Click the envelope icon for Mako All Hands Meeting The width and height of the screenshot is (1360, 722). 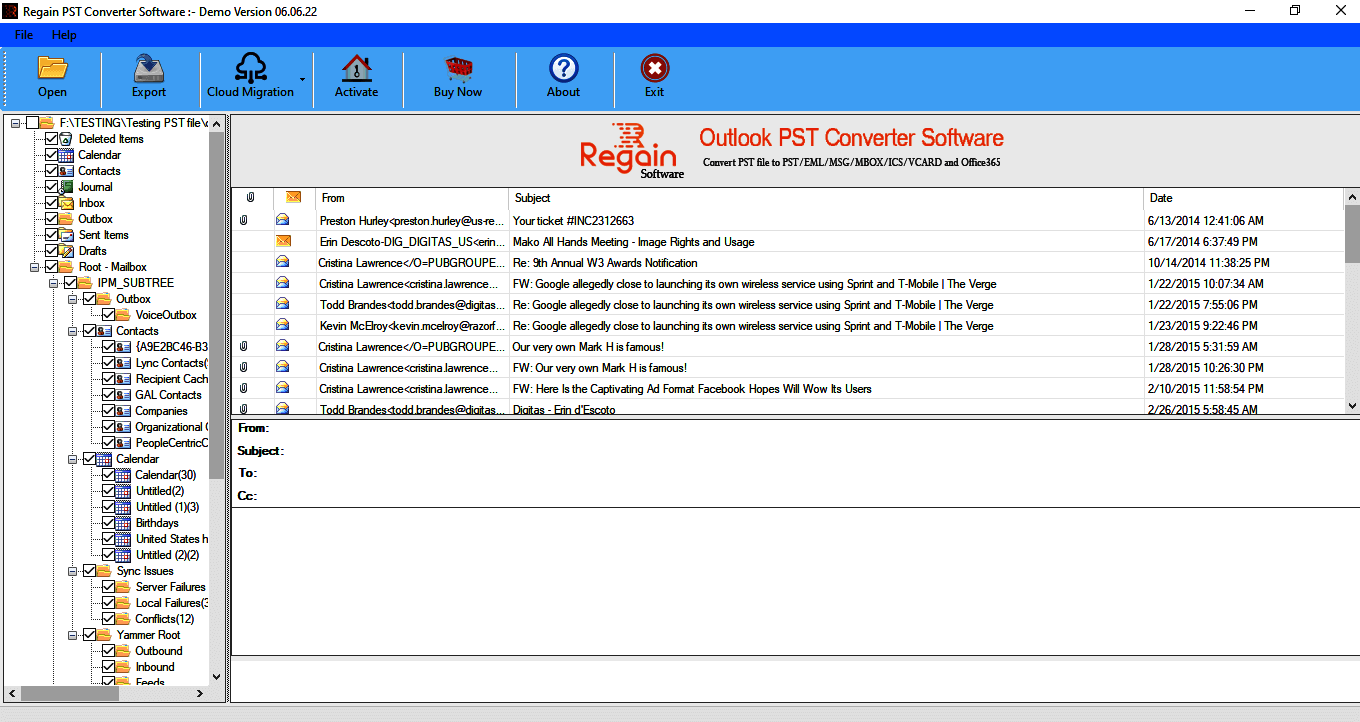tap(283, 241)
